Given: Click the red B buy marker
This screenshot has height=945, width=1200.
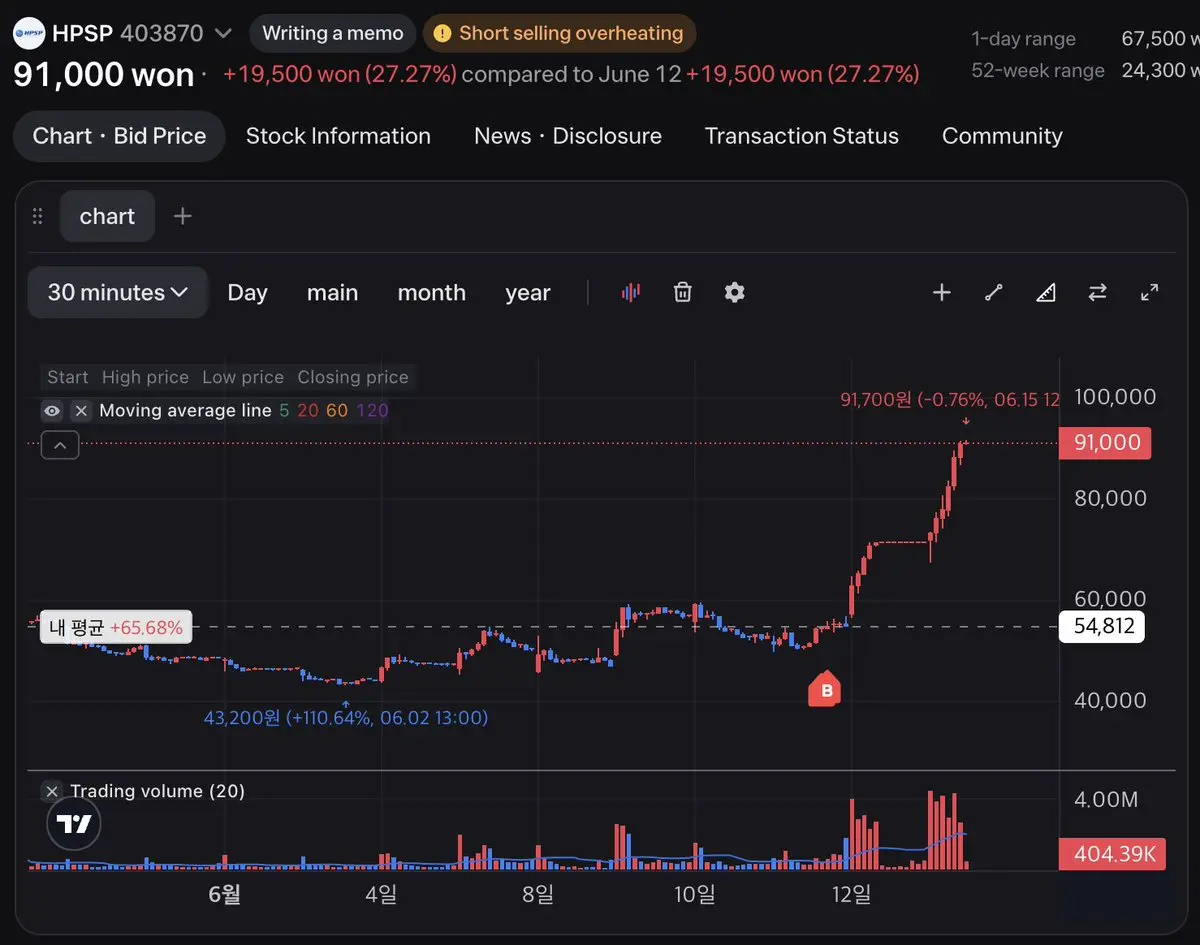Looking at the screenshot, I should tap(826, 690).
